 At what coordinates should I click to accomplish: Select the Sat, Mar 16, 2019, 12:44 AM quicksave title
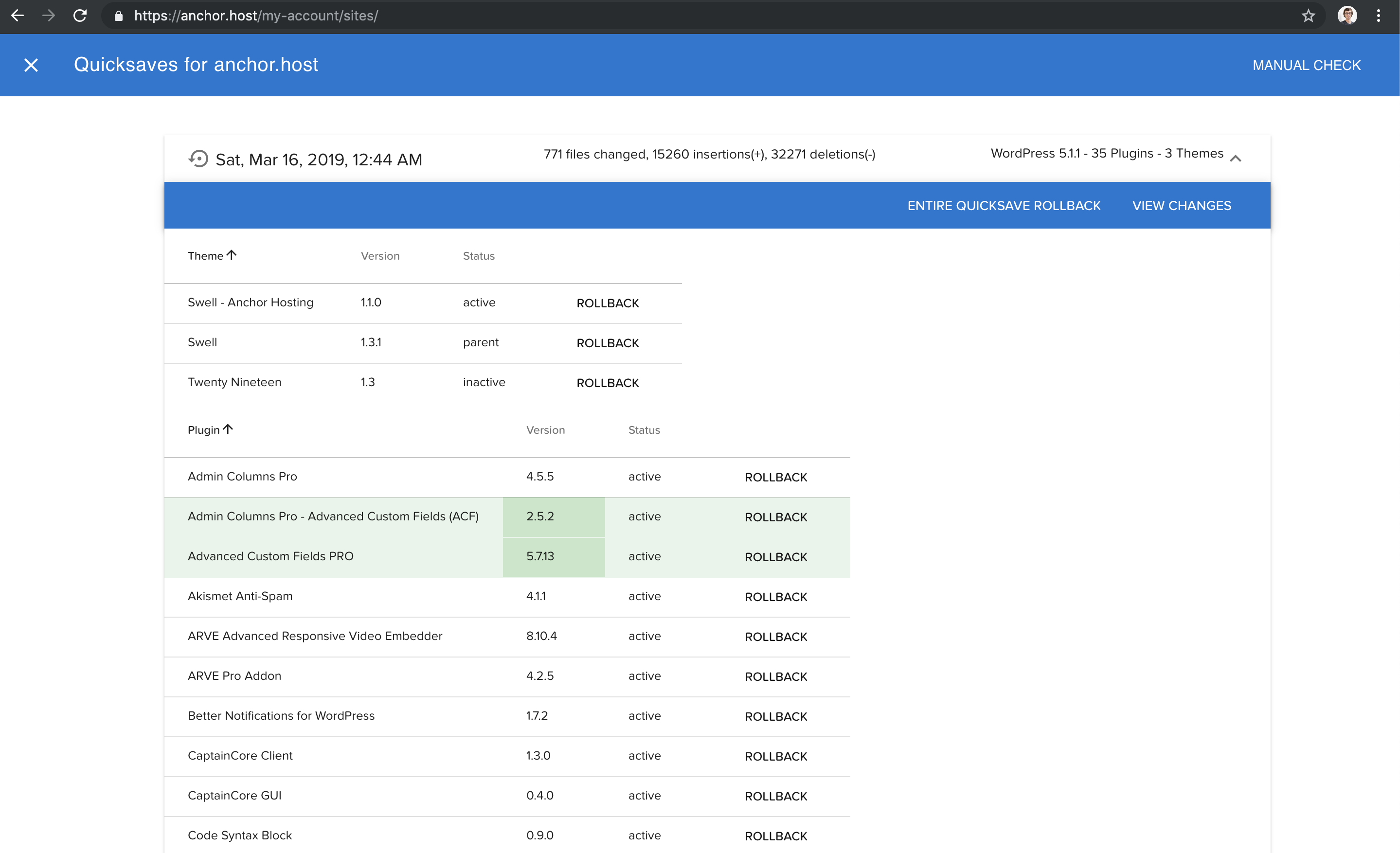tap(319, 160)
